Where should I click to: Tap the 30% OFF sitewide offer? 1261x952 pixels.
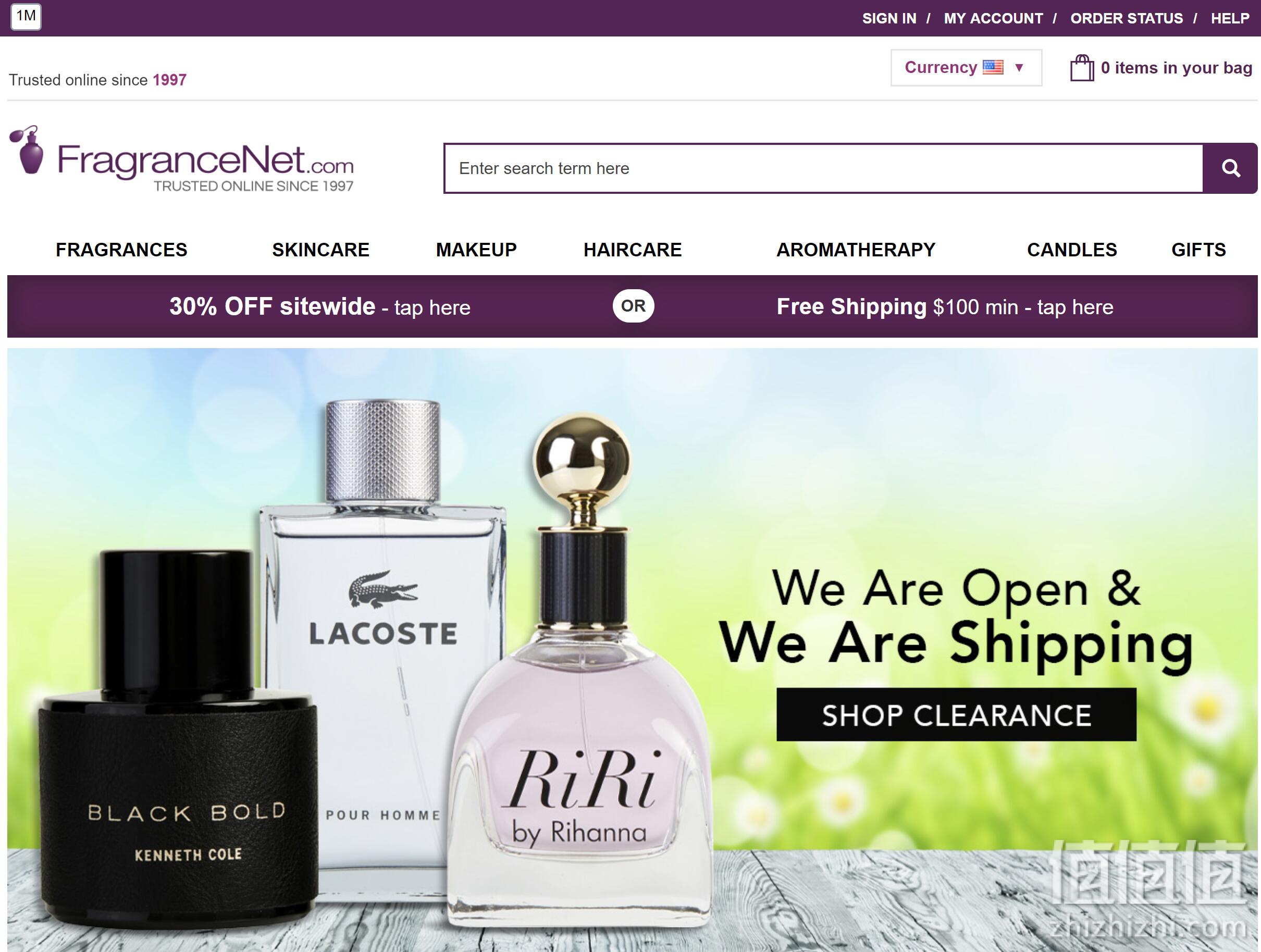tap(320, 307)
